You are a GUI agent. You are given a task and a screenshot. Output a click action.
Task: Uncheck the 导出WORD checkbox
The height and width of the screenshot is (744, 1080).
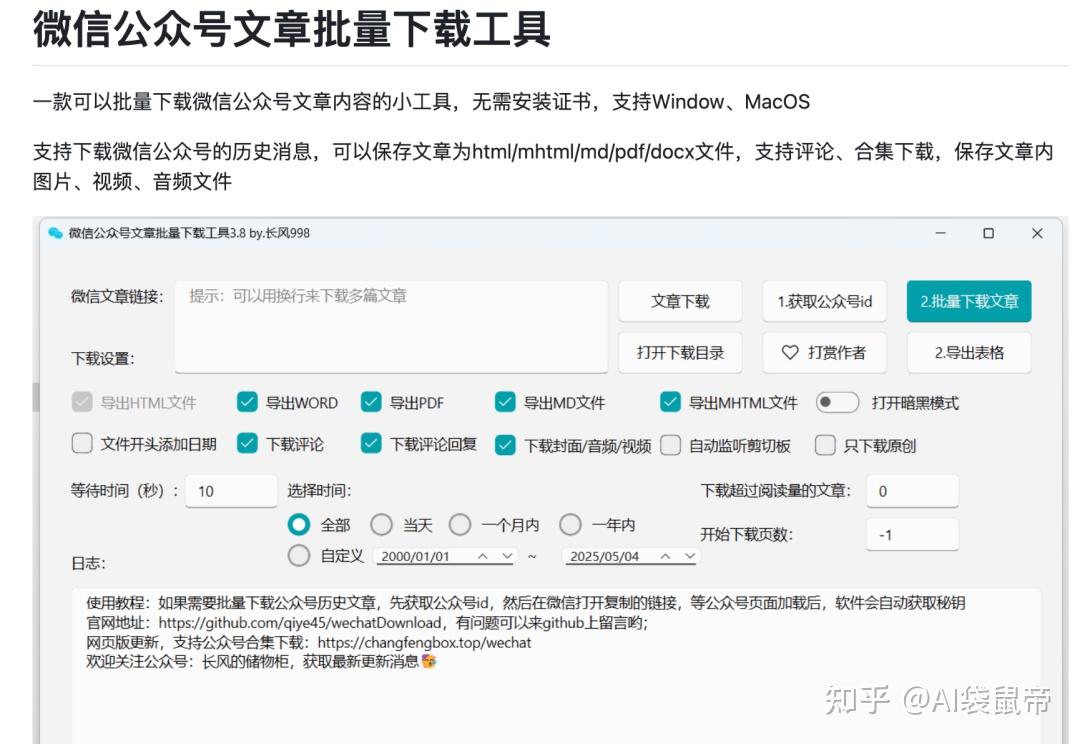[247, 402]
